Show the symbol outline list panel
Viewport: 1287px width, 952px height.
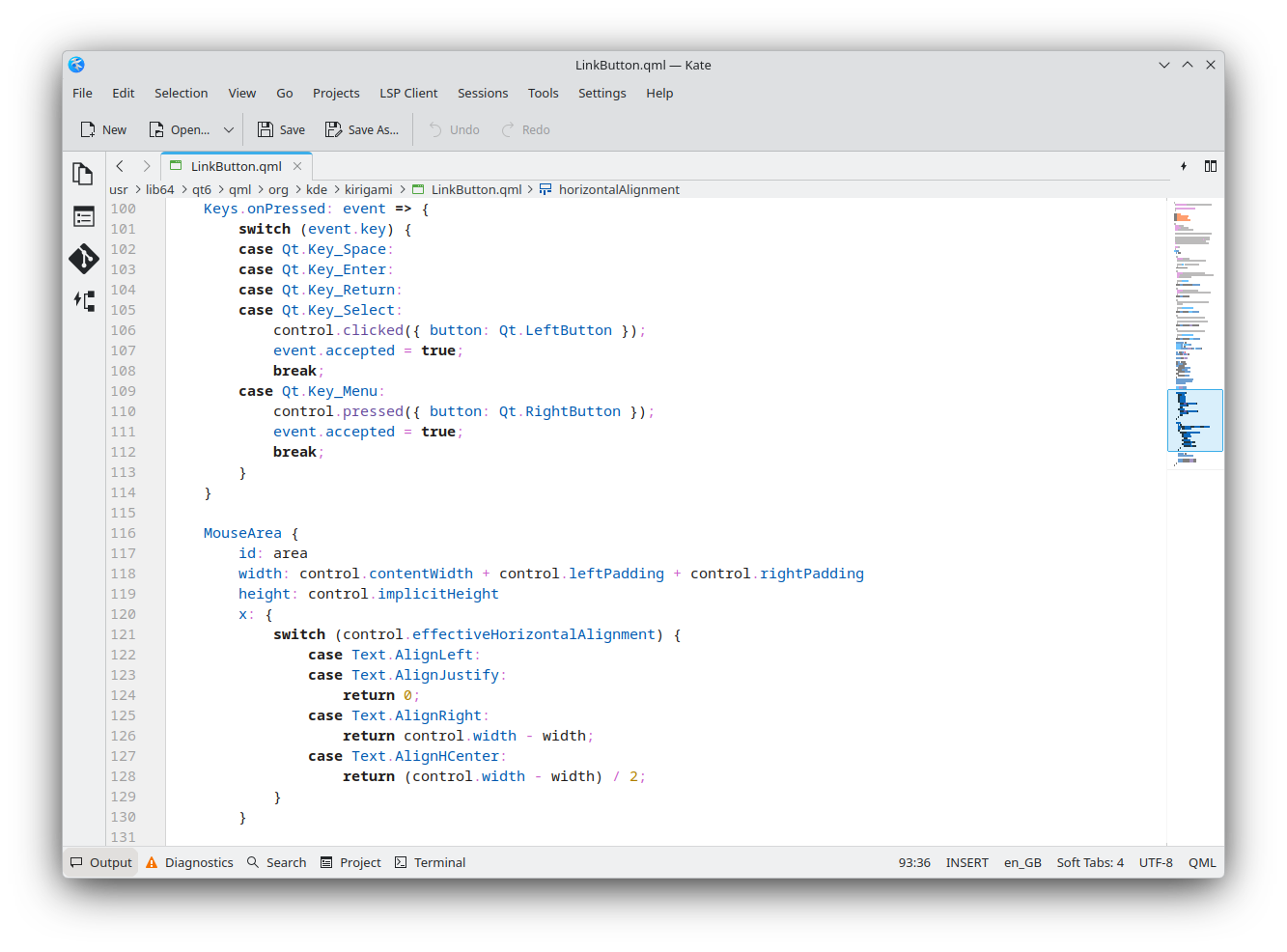click(83, 216)
